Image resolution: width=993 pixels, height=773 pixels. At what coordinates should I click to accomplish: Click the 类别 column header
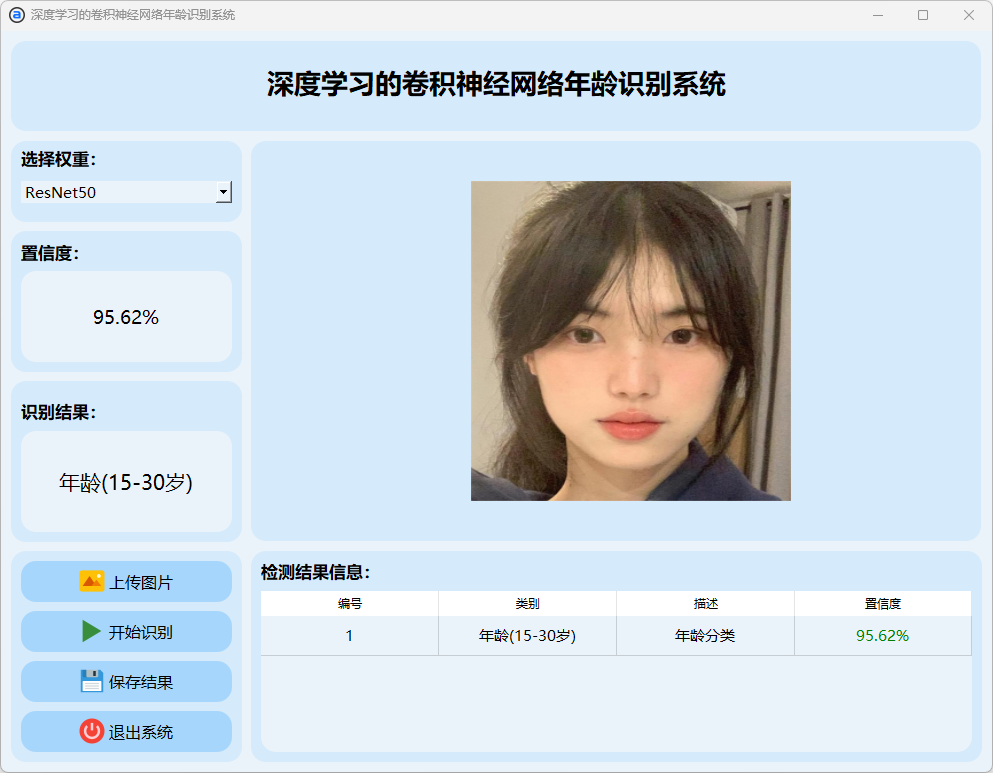[x=527, y=604]
